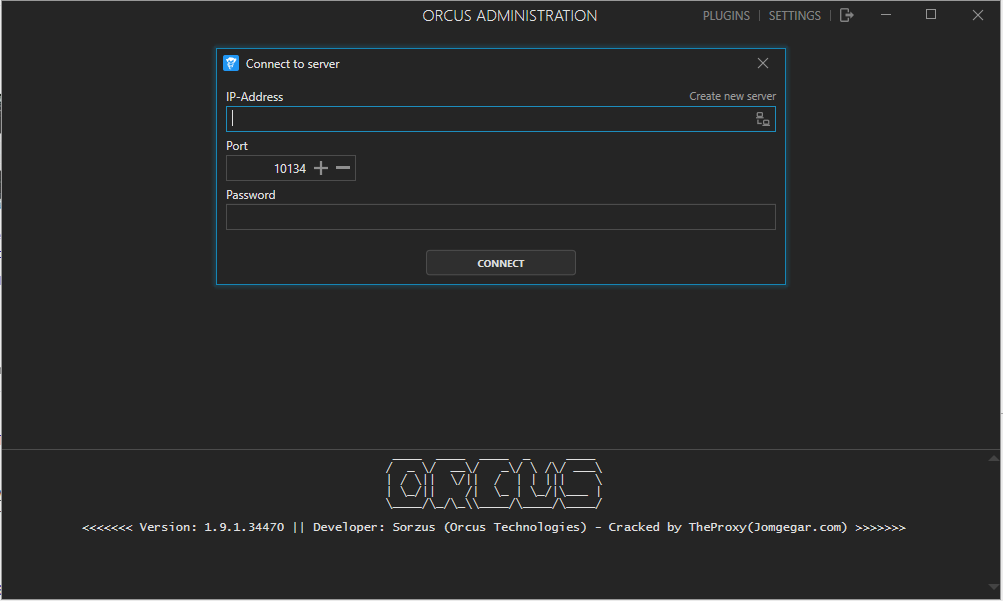Open the SETTINGS menu
Viewport: 1003px width, 601px height.
794,15
